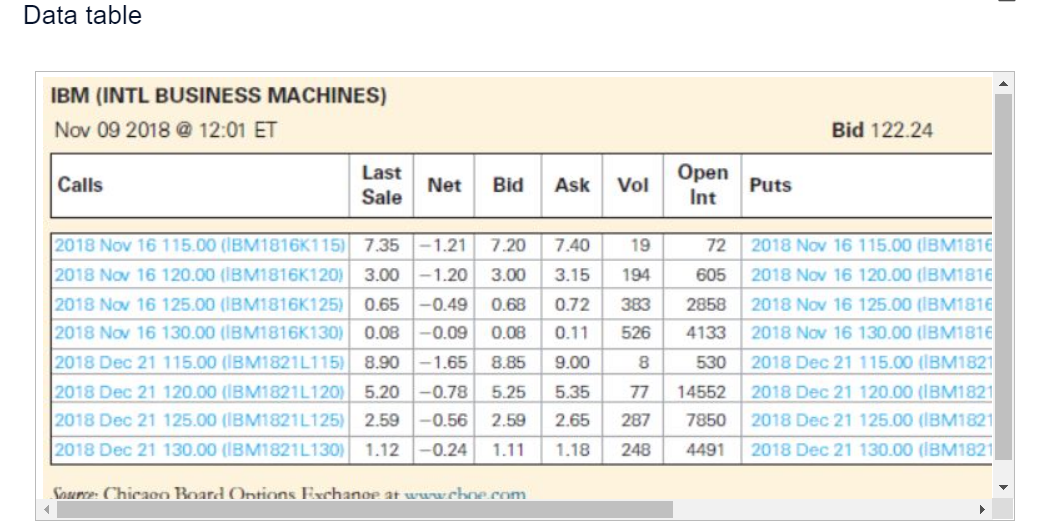Select last sale value 7.35
The width and height of the screenshot is (1038, 528).
click(381, 245)
